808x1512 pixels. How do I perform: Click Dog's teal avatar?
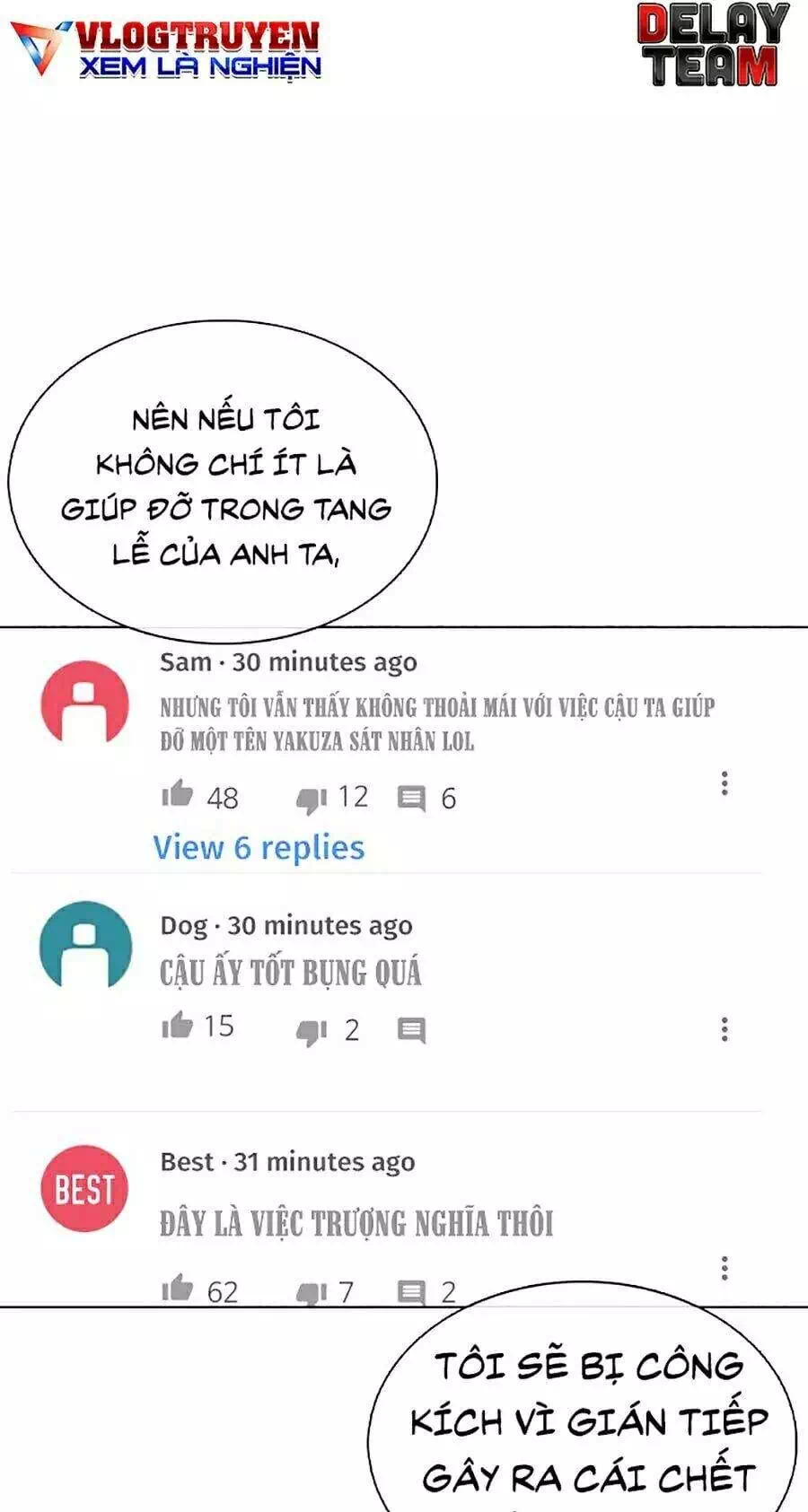tap(85, 945)
